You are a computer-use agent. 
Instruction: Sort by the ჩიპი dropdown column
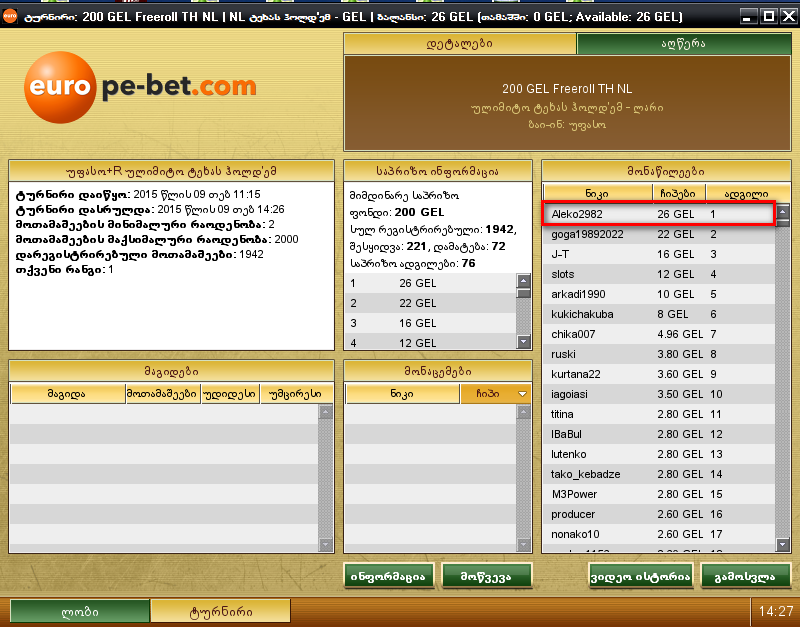(x=495, y=394)
